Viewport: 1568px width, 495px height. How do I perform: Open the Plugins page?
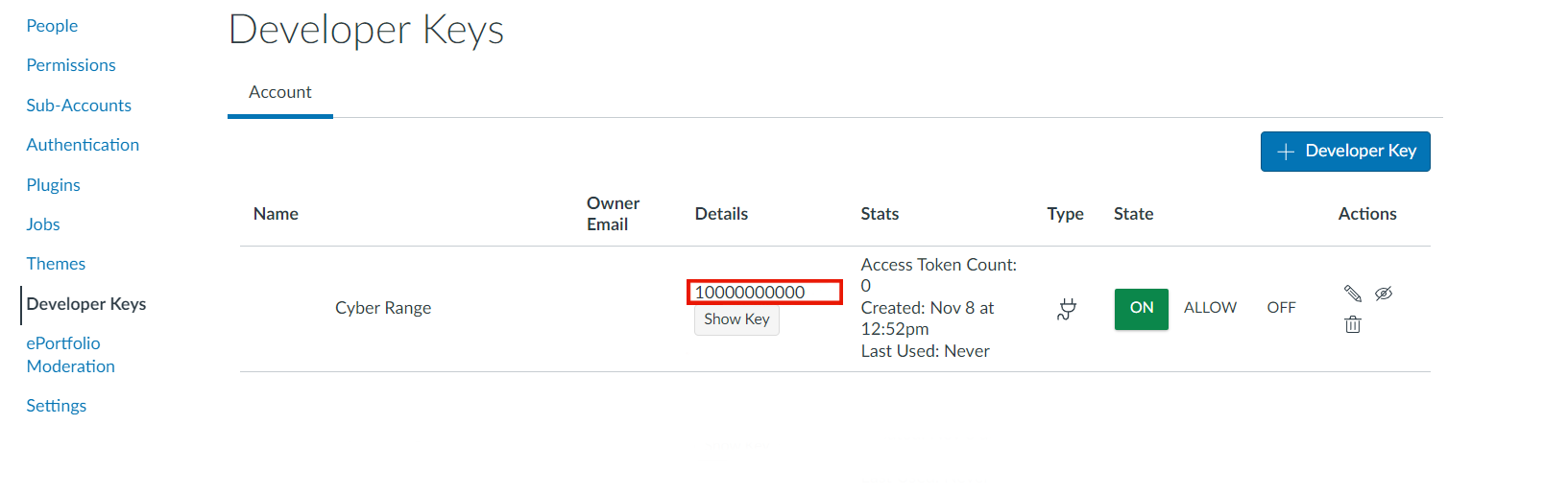(53, 185)
